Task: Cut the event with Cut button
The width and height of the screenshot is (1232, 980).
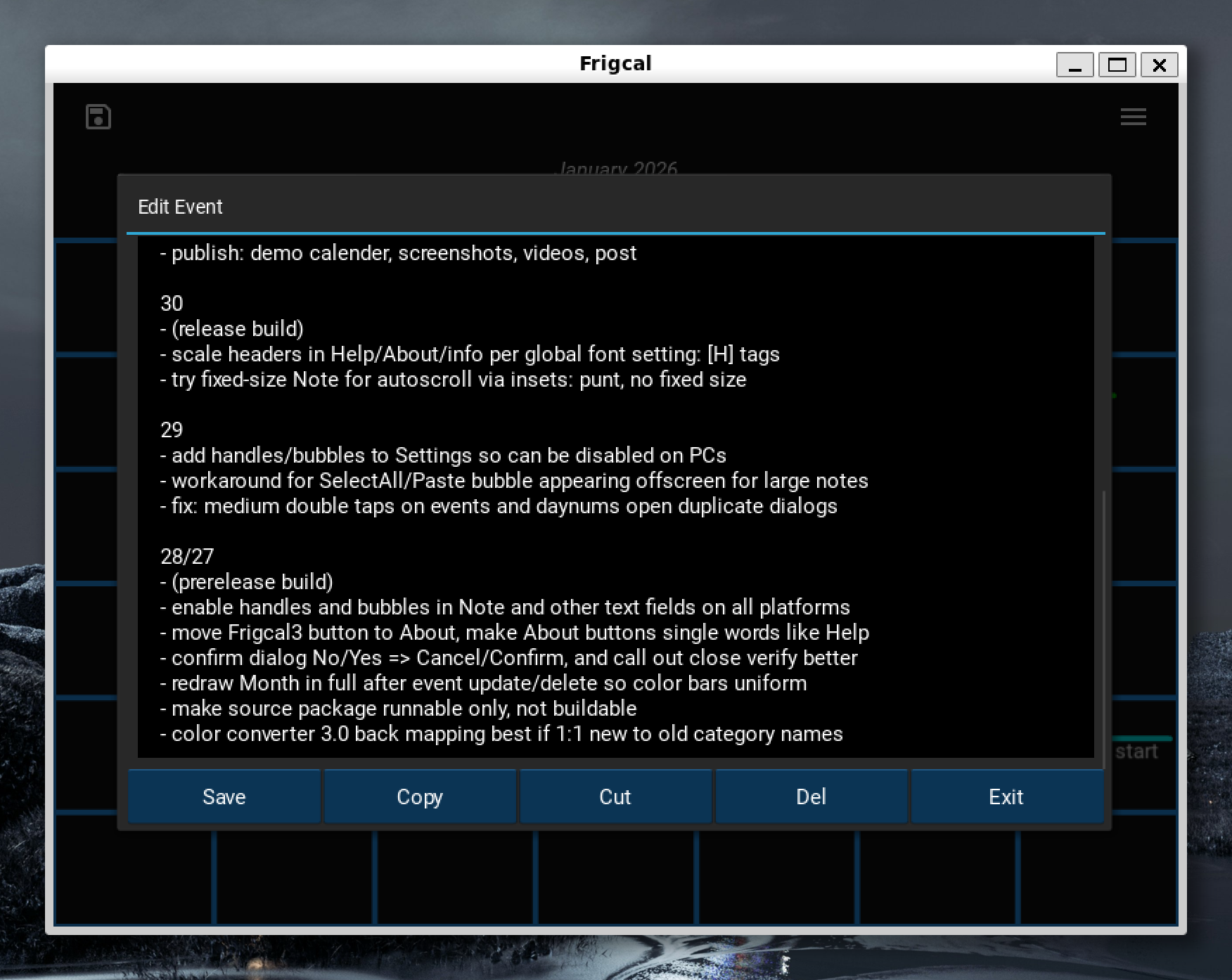Action: click(615, 797)
